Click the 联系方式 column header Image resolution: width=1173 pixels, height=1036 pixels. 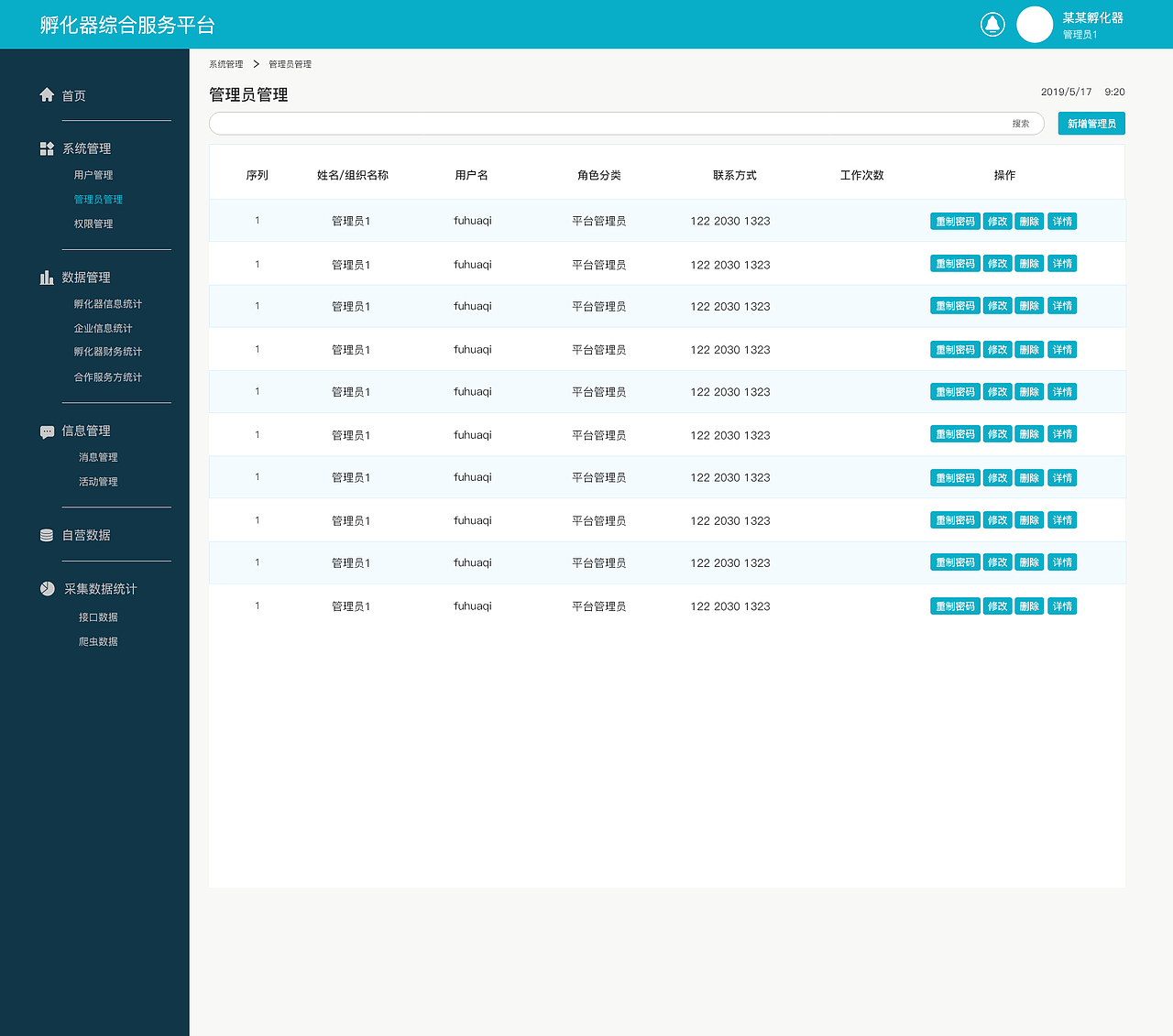click(735, 175)
